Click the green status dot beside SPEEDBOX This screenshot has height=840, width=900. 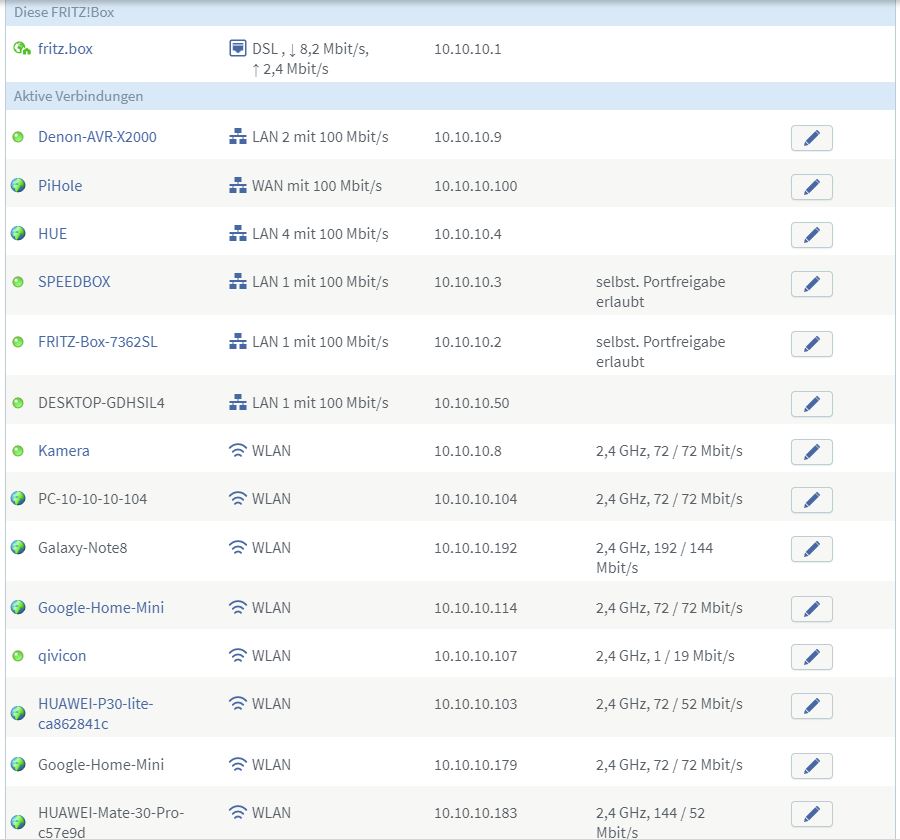pos(18,282)
